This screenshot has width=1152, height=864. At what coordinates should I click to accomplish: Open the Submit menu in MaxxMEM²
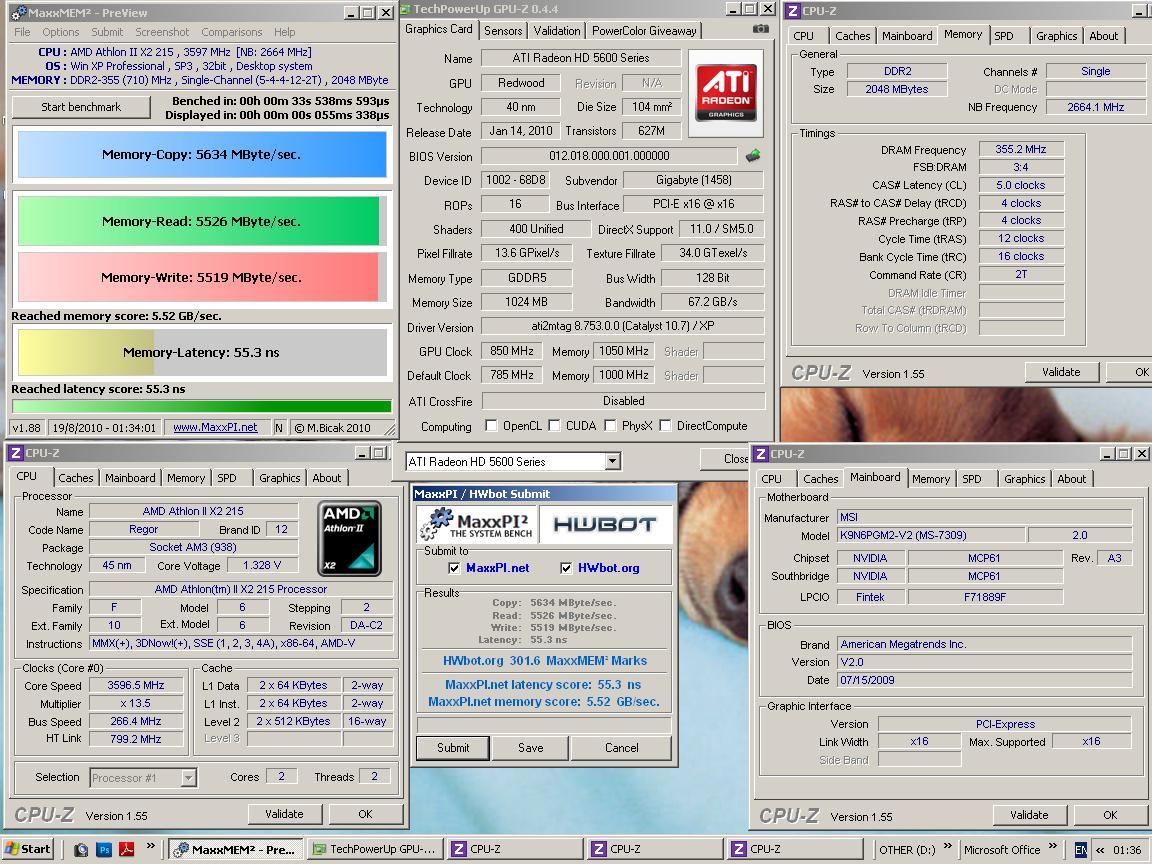click(107, 32)
